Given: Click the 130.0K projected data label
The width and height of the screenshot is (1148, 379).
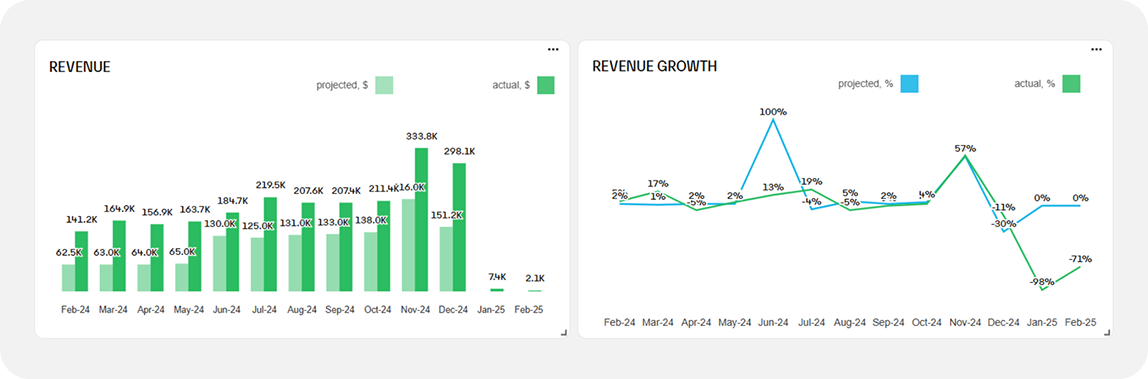Looking at the screenshot, I should 220,224.
